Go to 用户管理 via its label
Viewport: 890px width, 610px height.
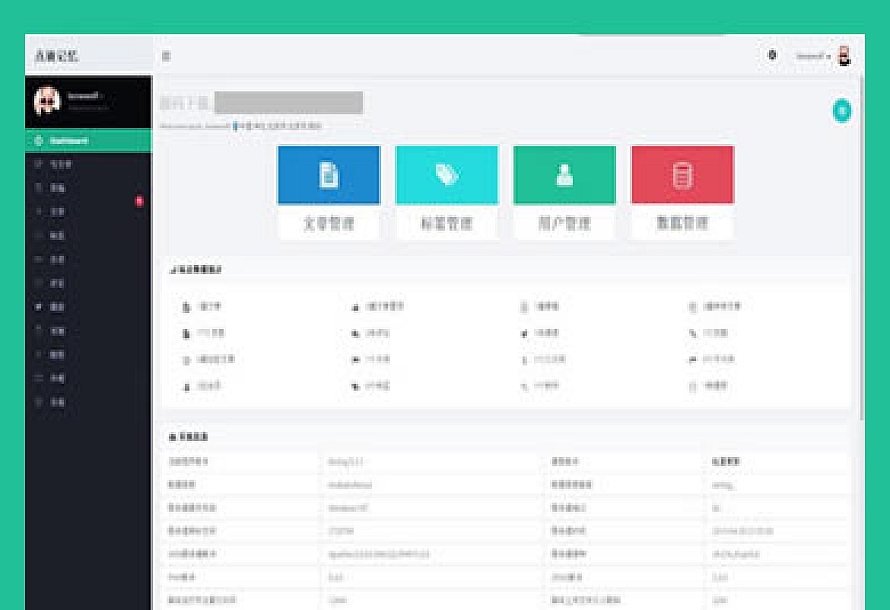564,224
